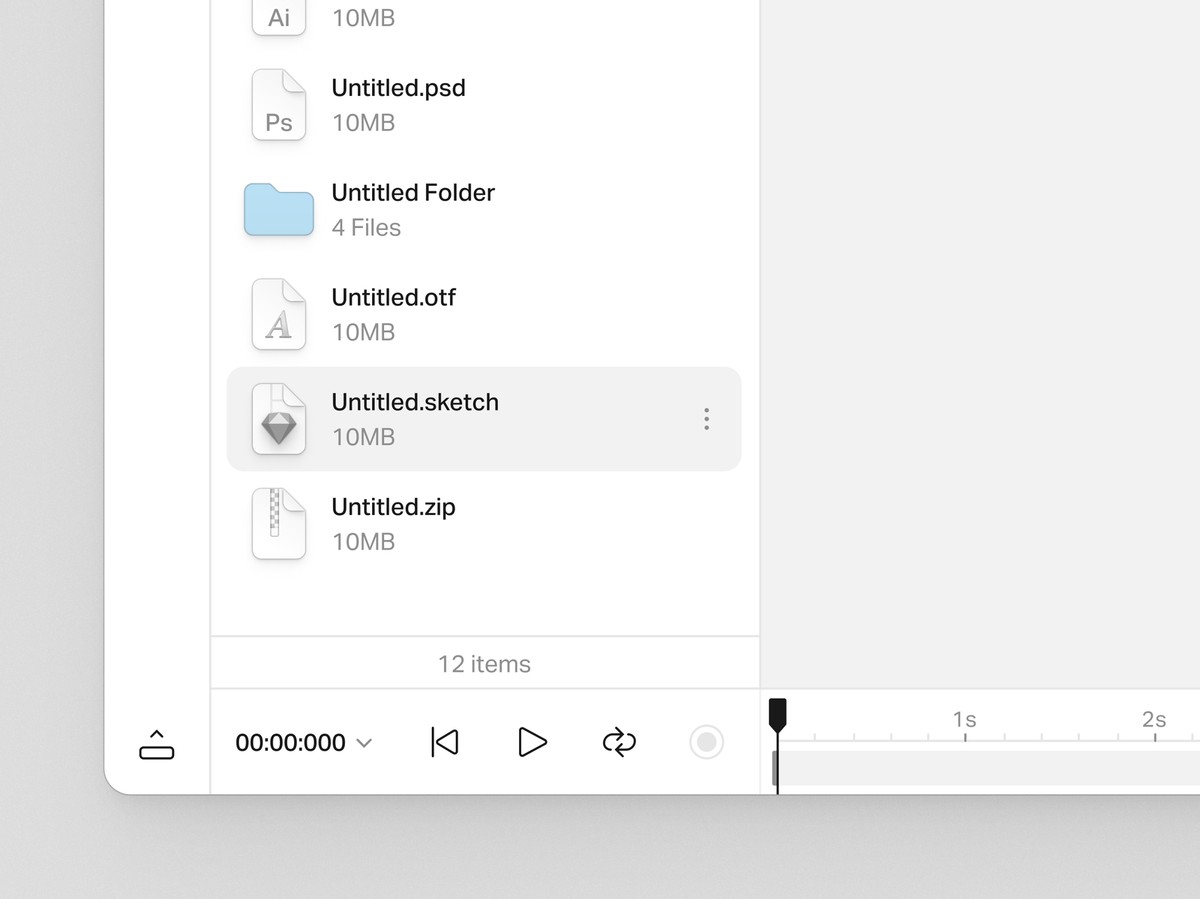
Task: Open the three-dot menu for Untitled.sketch
Action: tap(706, 419)
